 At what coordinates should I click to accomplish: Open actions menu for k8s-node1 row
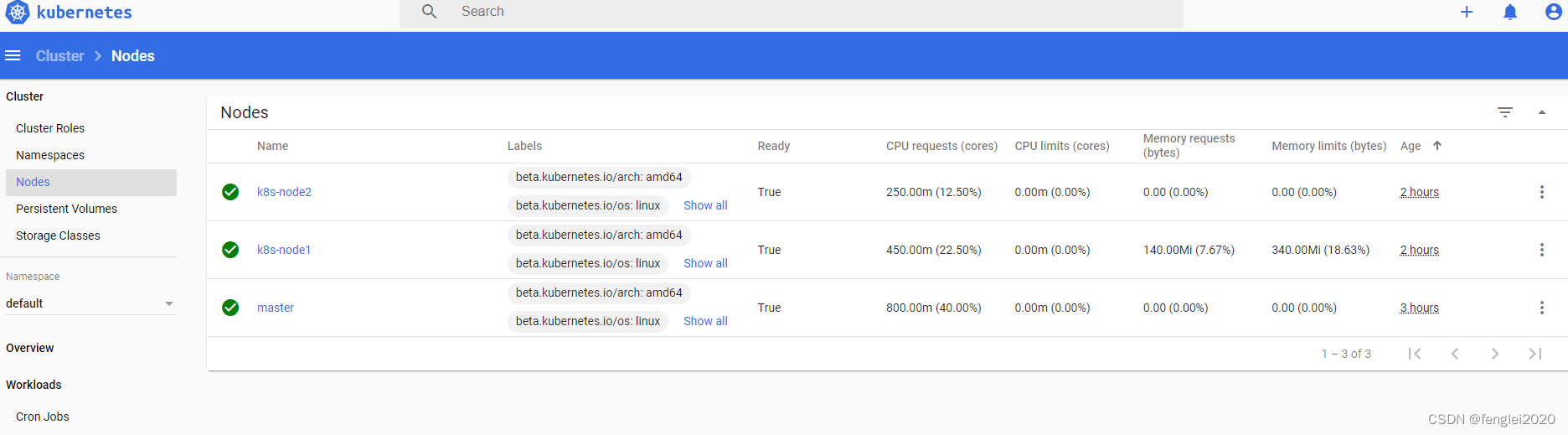[x=1542, y=250]
